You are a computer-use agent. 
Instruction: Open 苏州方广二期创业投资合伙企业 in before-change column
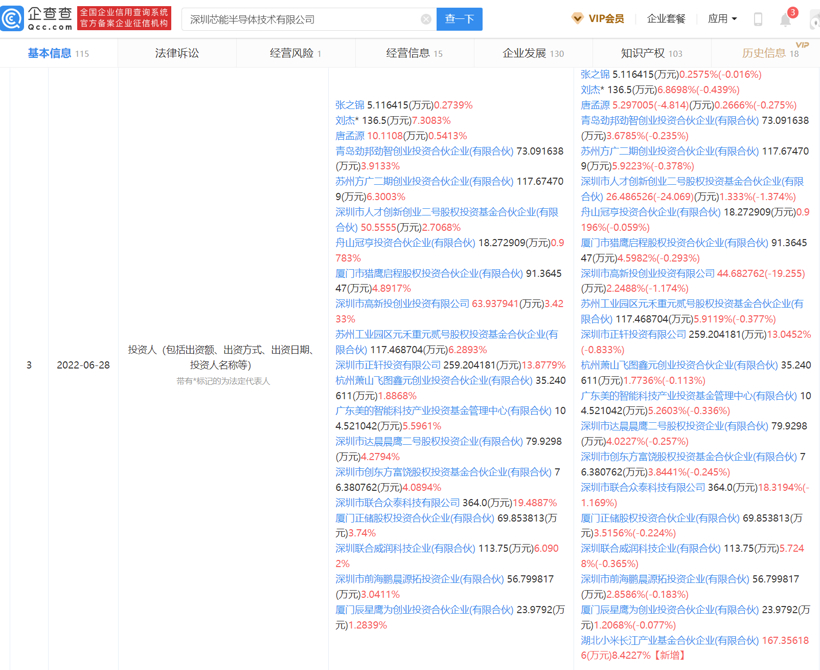point(424,182)
